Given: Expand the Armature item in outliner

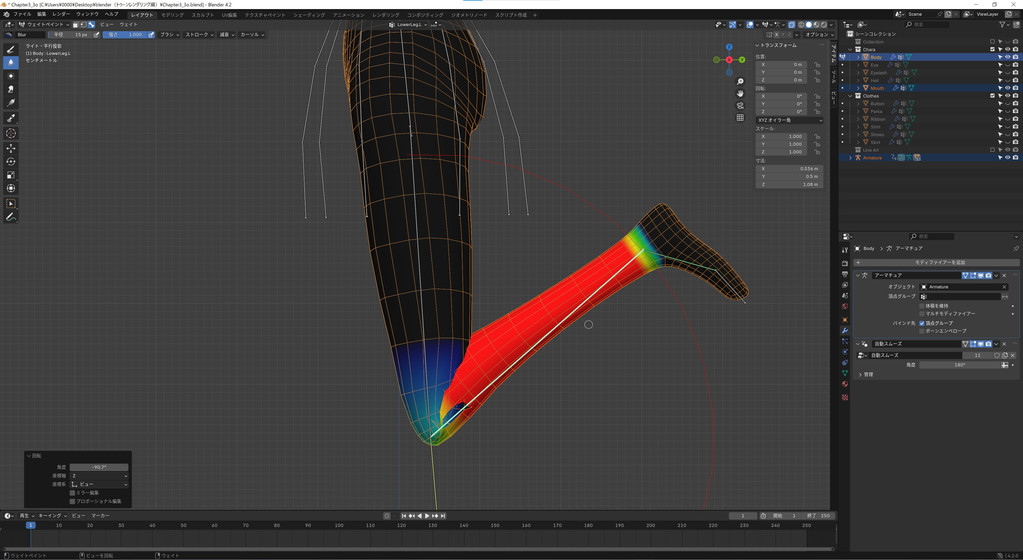Looking at the screenshot, I should coord(850,157).
